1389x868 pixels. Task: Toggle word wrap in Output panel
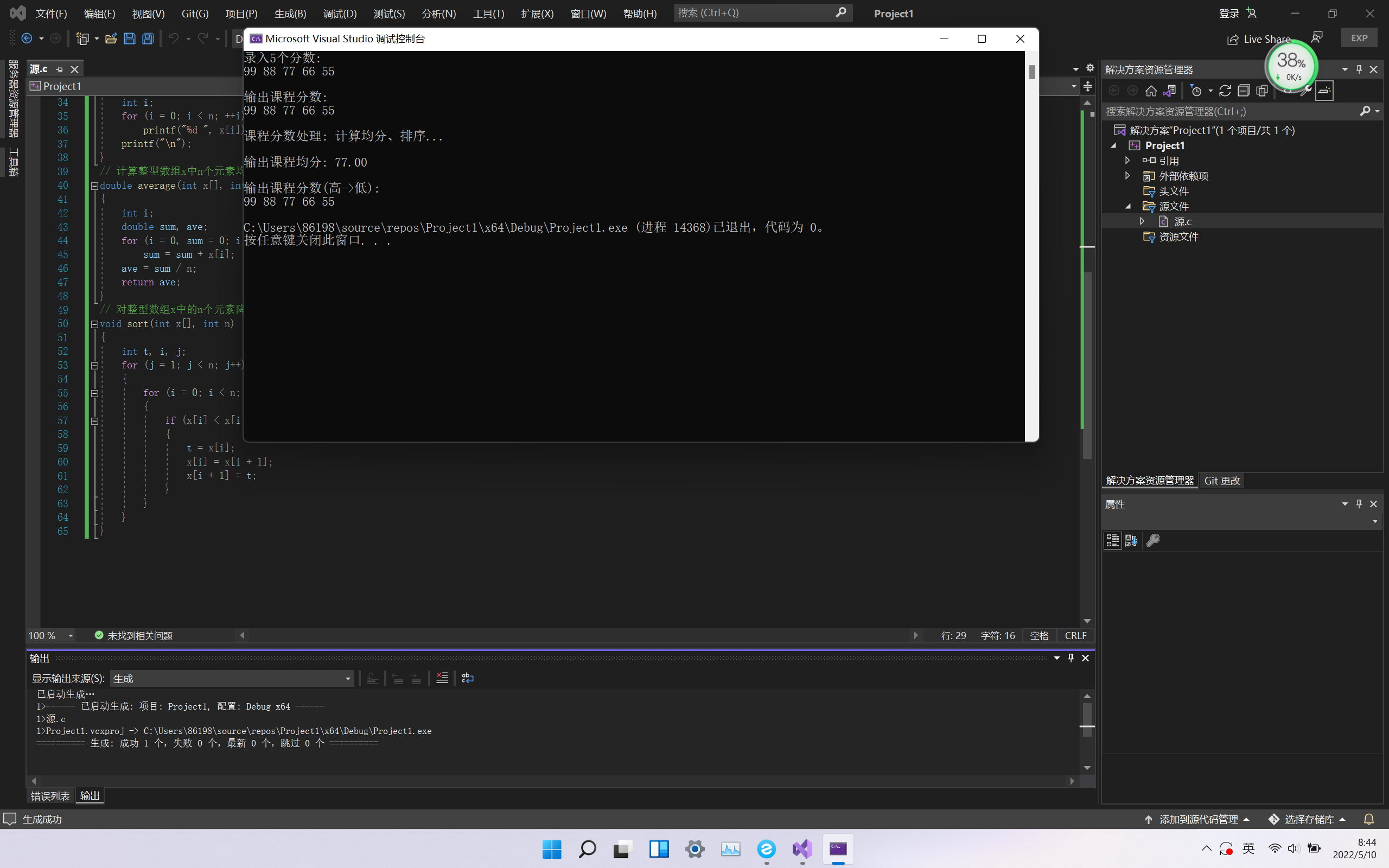pyautogui.click(x=467, y=678)
